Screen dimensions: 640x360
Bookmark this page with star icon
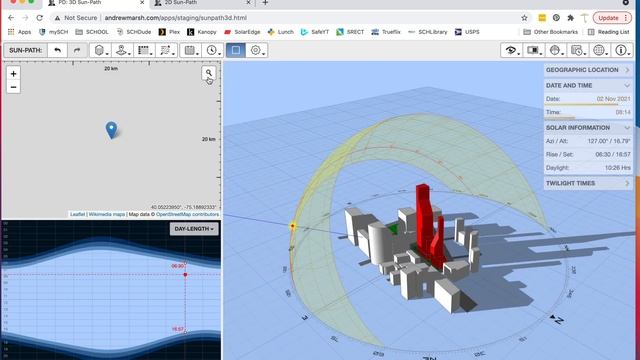pos(524,18)
